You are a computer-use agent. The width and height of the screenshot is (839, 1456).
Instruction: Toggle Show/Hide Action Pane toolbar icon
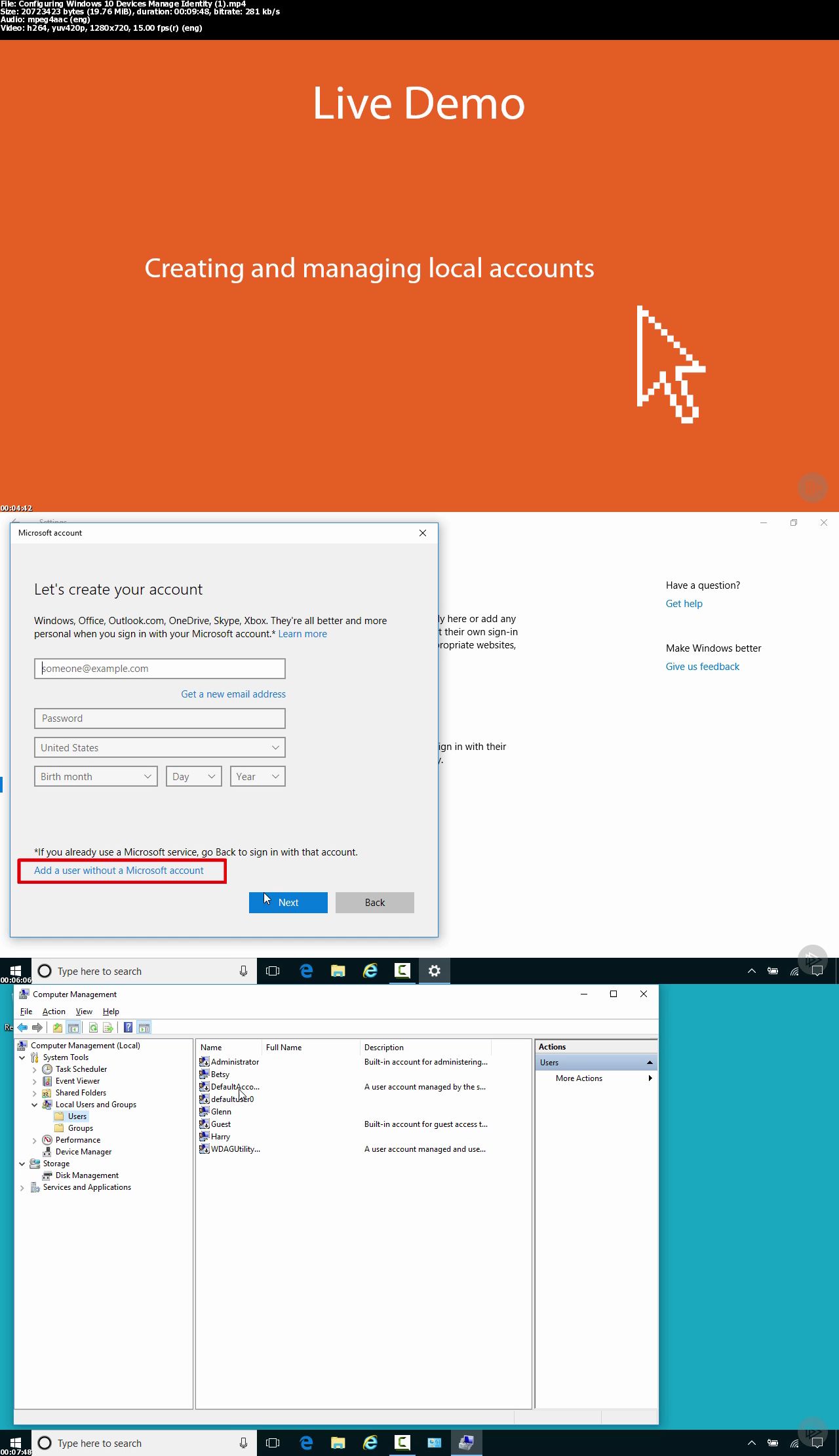point(144,1027)
